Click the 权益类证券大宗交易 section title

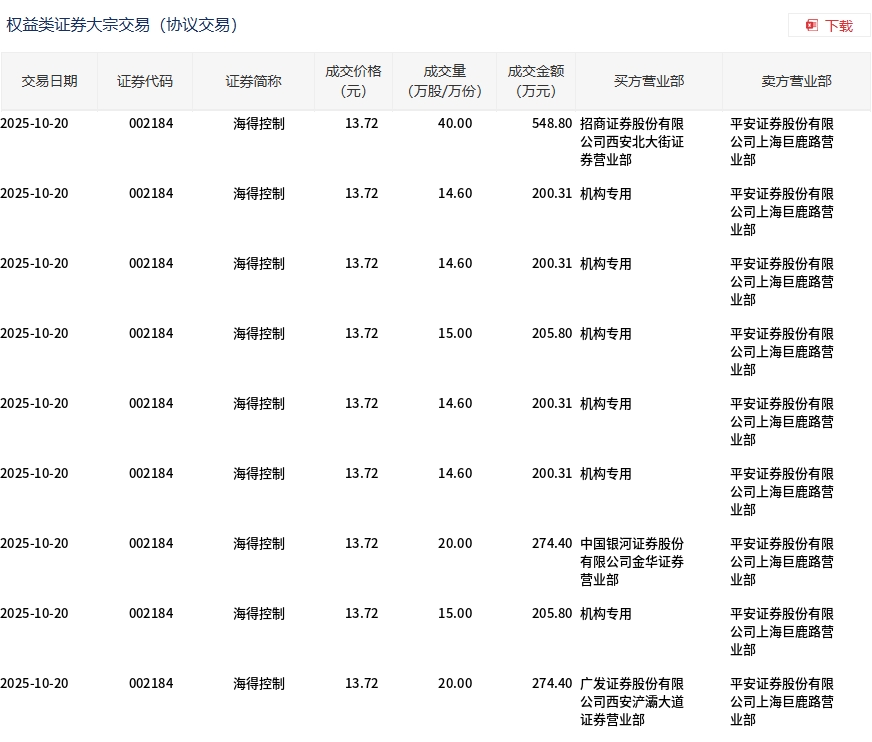coord(122,25)
